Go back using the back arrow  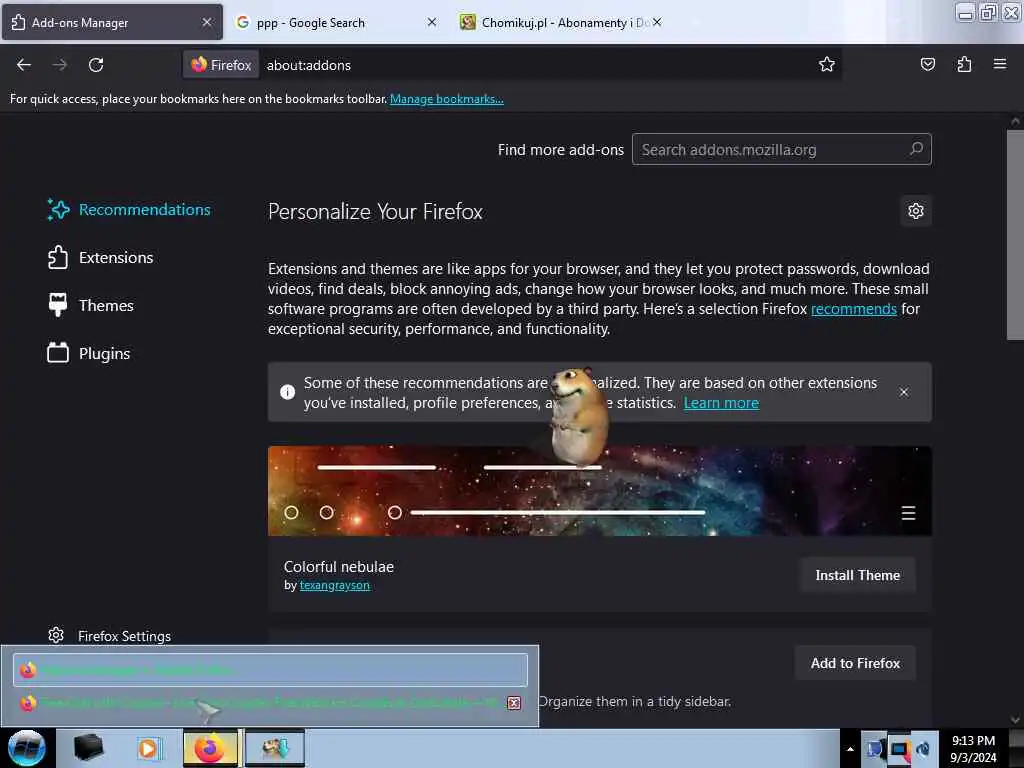tap(24, 65)
